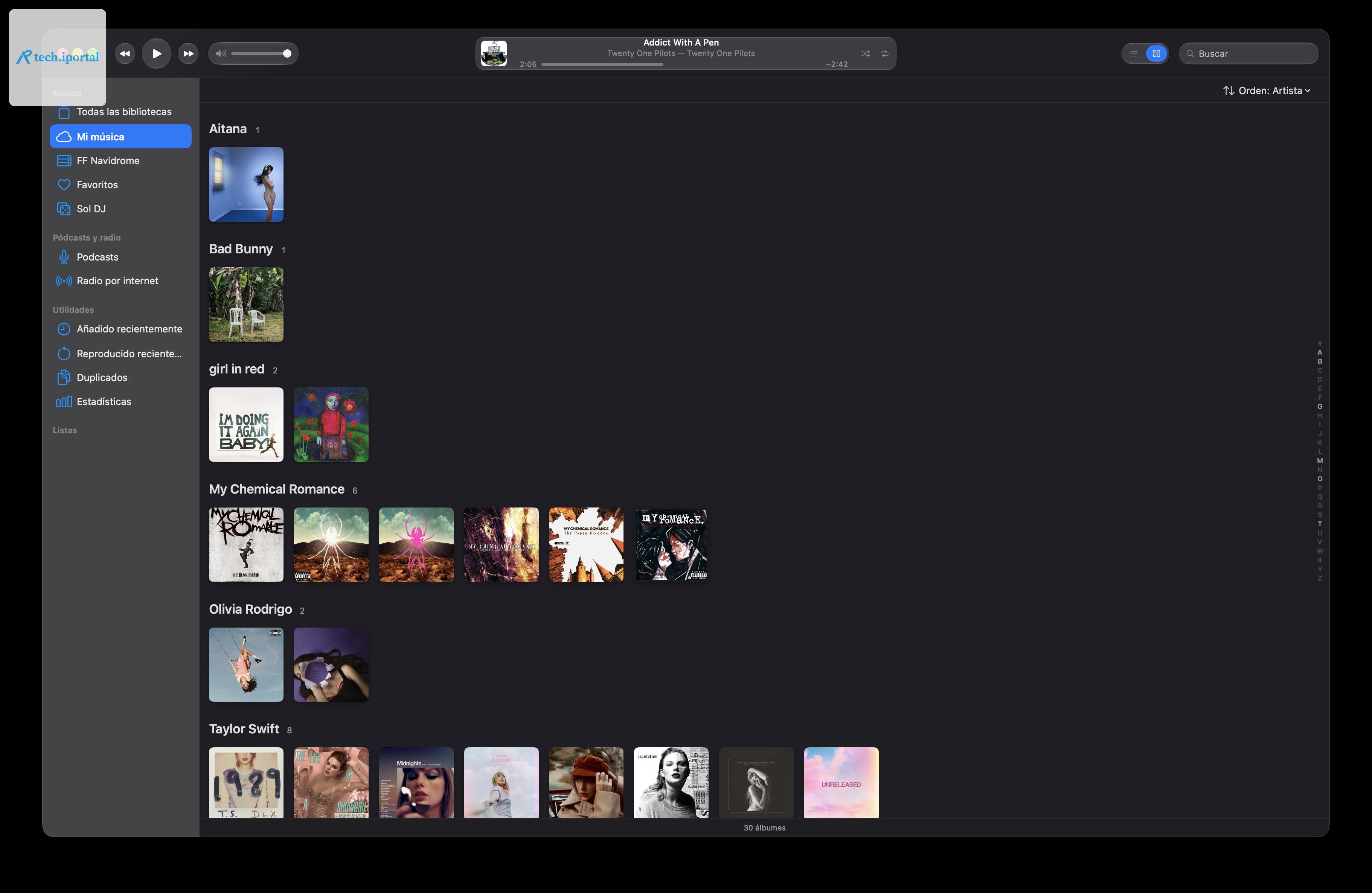Open the Lover album

coord(502,782)
